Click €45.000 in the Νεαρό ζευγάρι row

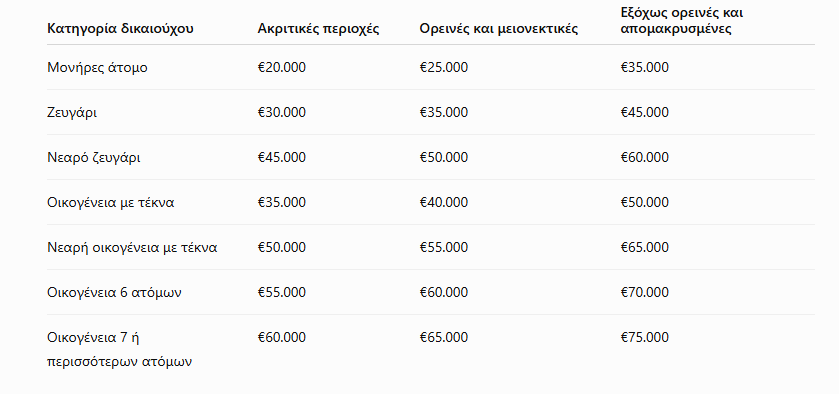[282, 157]
